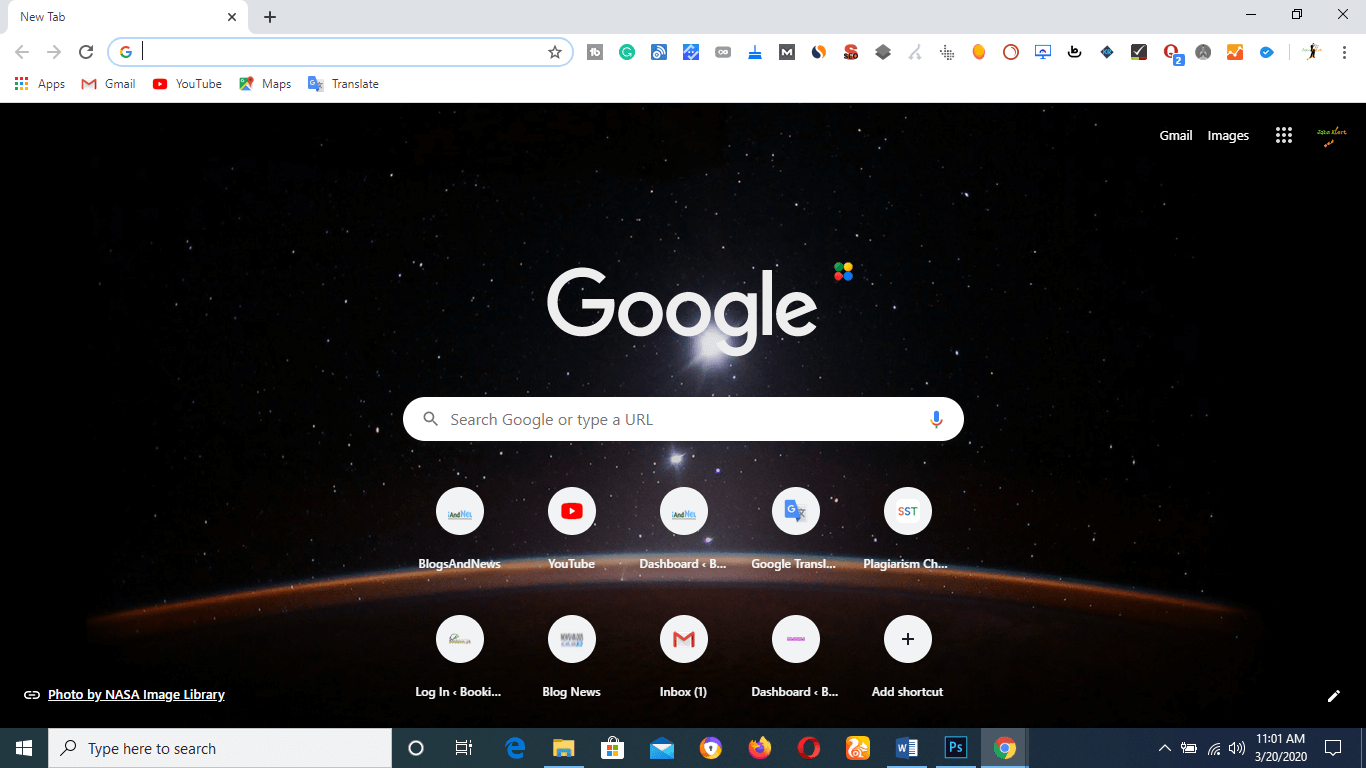The height and width of the screenshot is (768, 1366).
Task: Reload the page
Action: coord(86,52)
